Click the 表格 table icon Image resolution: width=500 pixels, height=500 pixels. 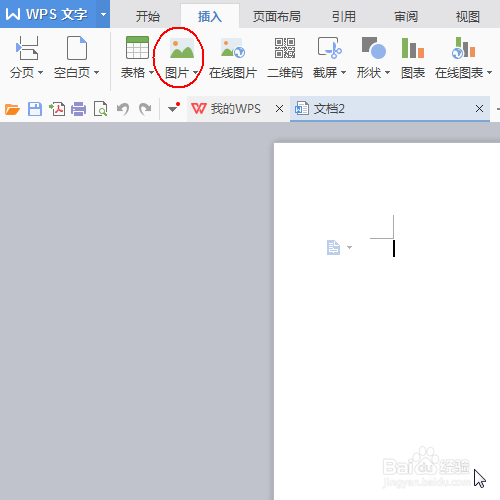point(137,48)
